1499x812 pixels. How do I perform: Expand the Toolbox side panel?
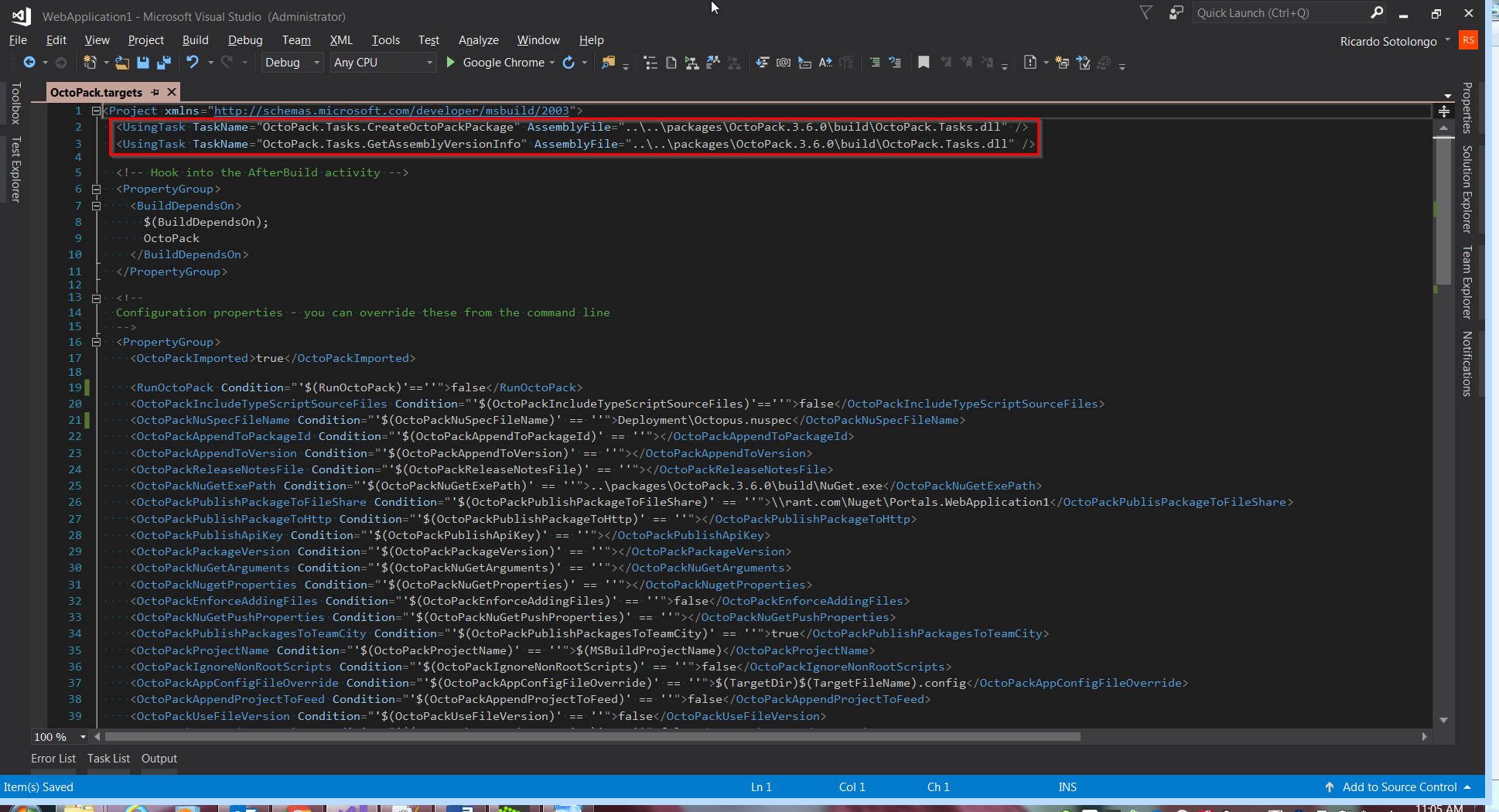pyautogui.click(x=15, y=104)
